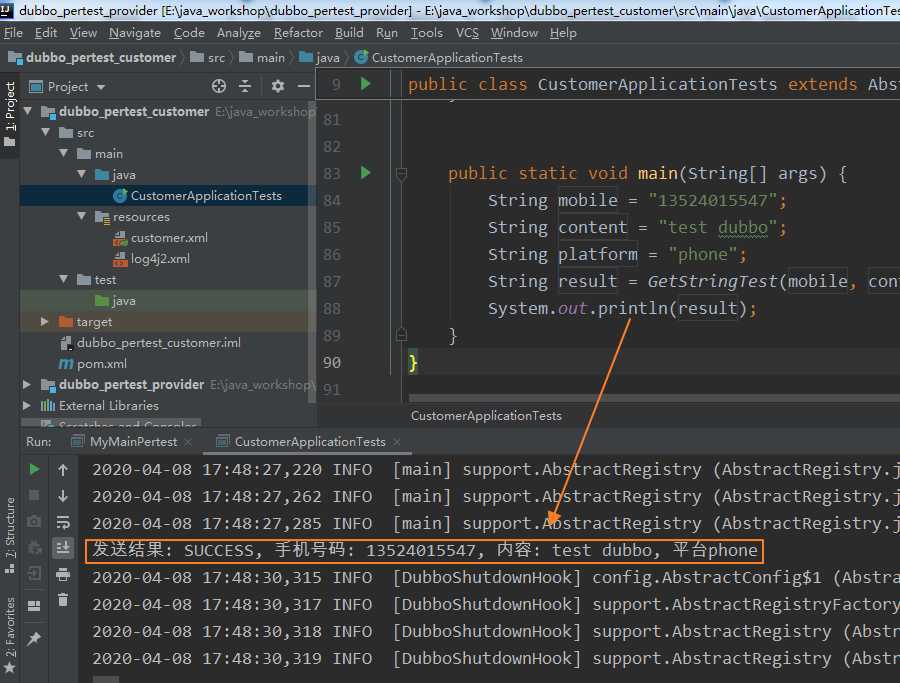This screenshot has width=900, height=683.
Task: Open the 1: Project tool window tab
Action: (x=10, y=113)
